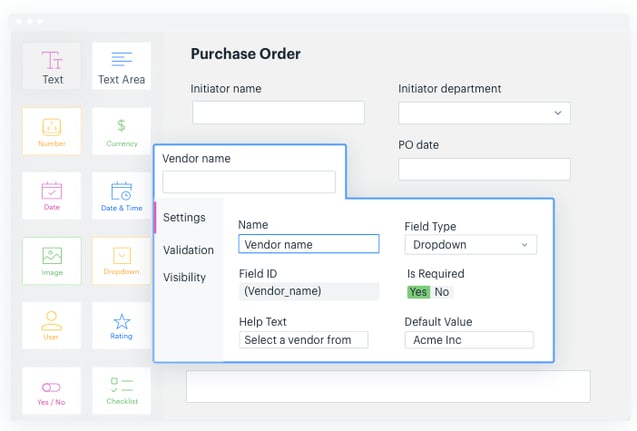
Task: Set Is Required to No
Action: 442,292
